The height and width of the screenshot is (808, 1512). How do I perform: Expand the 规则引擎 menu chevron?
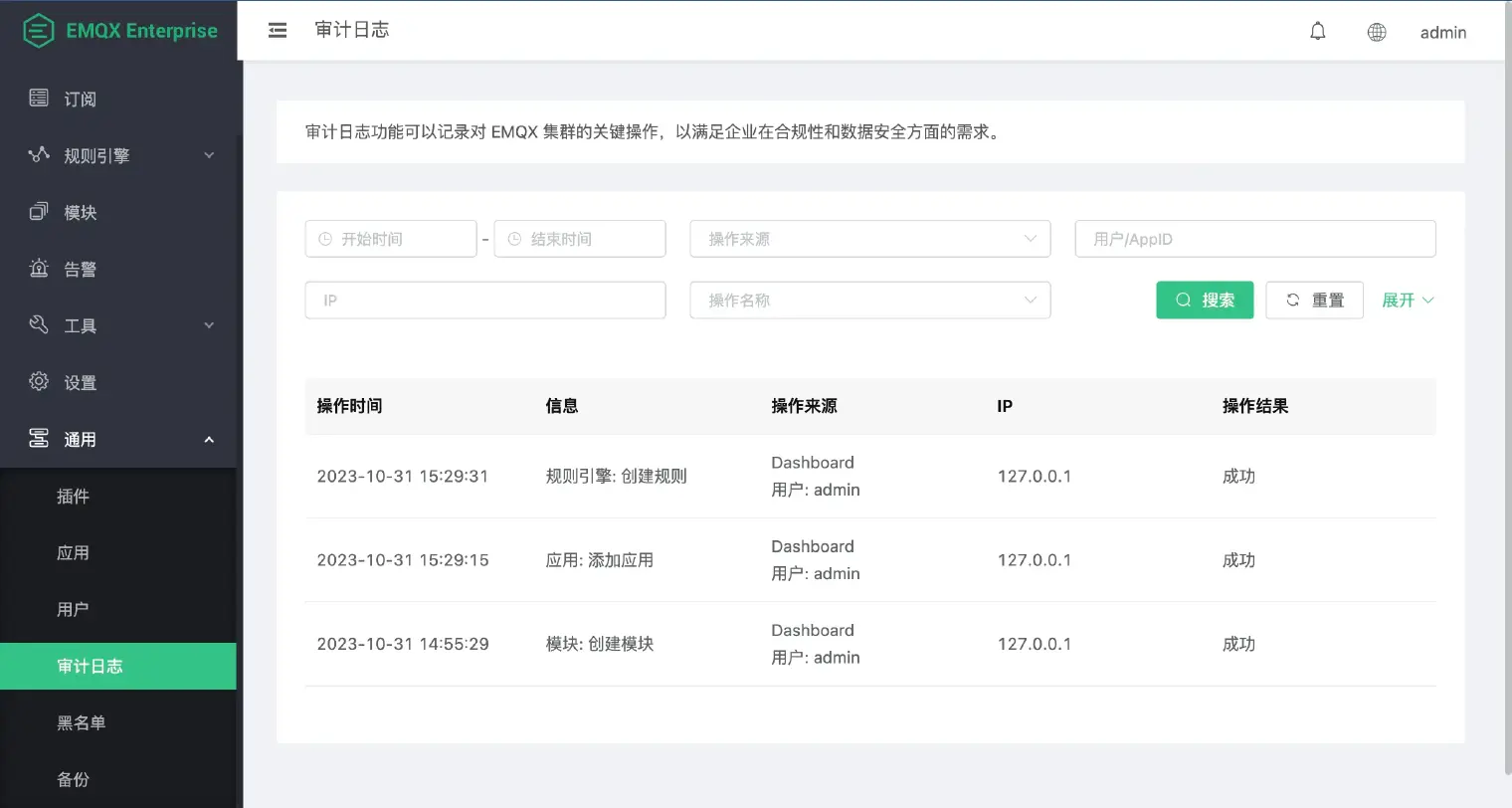pyautogui.click(x=209, y=155)
